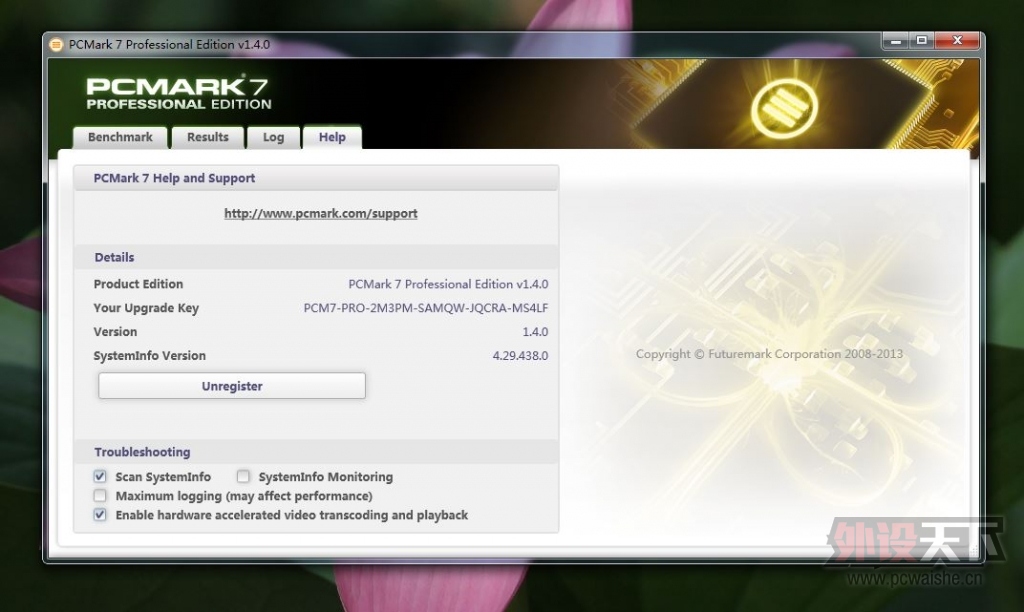Close the PCMark 7 window
Image resolution: width=1024 pixels, height=612 pixels.
coord(957,41)
